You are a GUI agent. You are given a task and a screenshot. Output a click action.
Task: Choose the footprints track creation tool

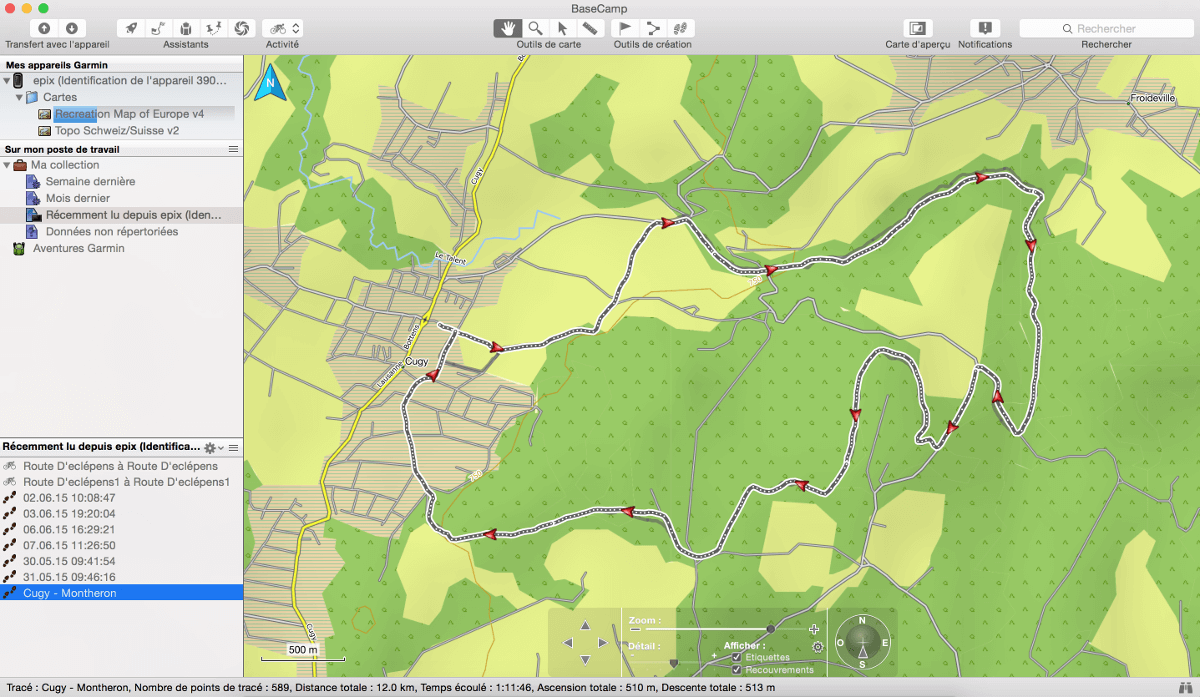click(681, 28)
